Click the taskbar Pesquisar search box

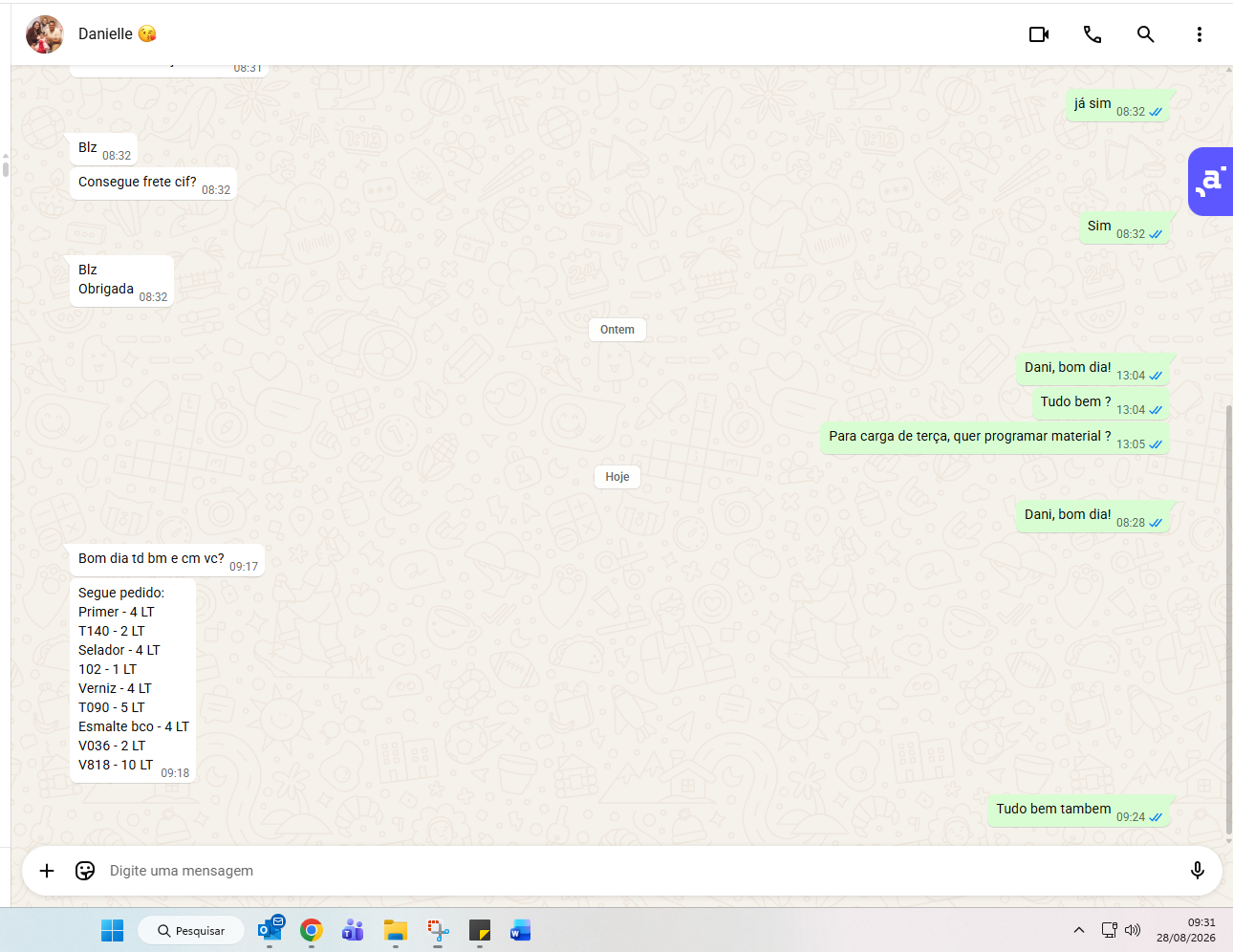click(191, 930)
